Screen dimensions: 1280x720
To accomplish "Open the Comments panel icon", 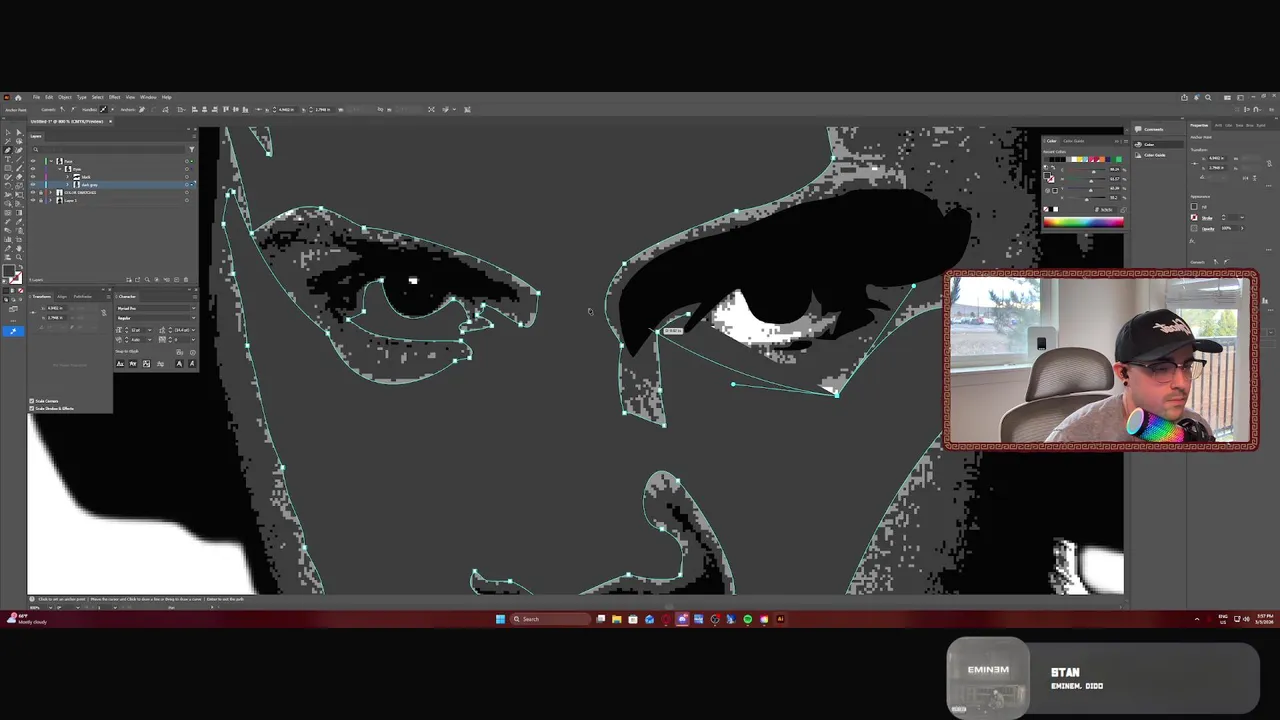I will tap(1138, 129).
